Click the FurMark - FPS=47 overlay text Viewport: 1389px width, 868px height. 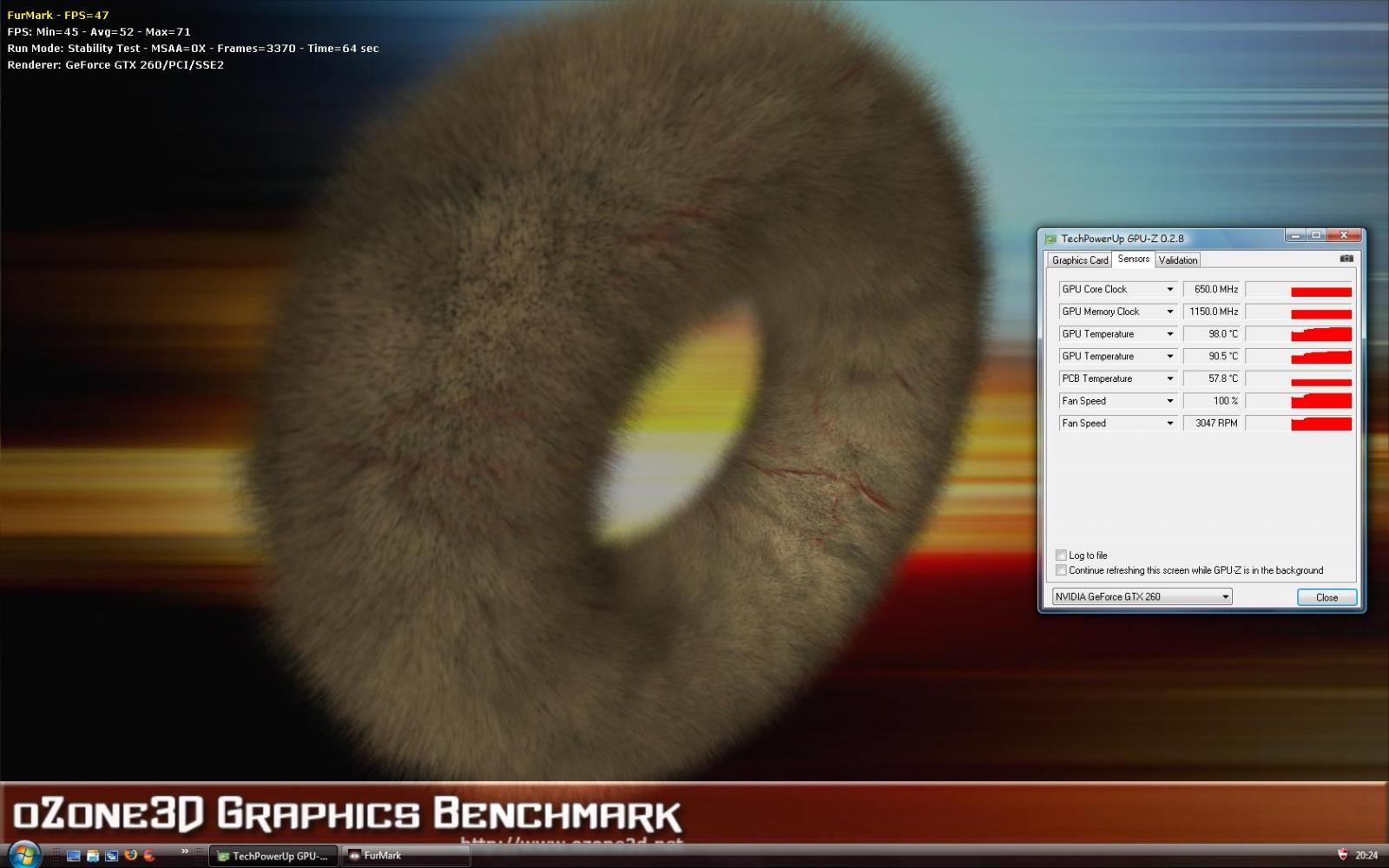coord(58,16)
